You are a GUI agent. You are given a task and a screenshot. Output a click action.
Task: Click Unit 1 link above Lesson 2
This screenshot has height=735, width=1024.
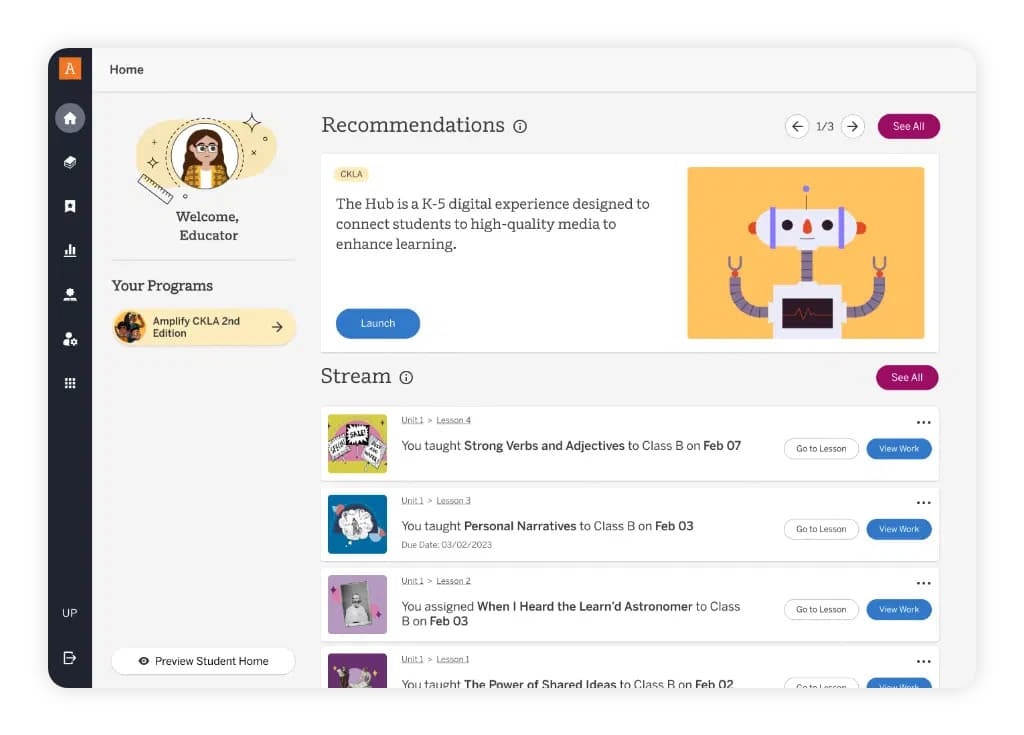click(x=412, y=581)
